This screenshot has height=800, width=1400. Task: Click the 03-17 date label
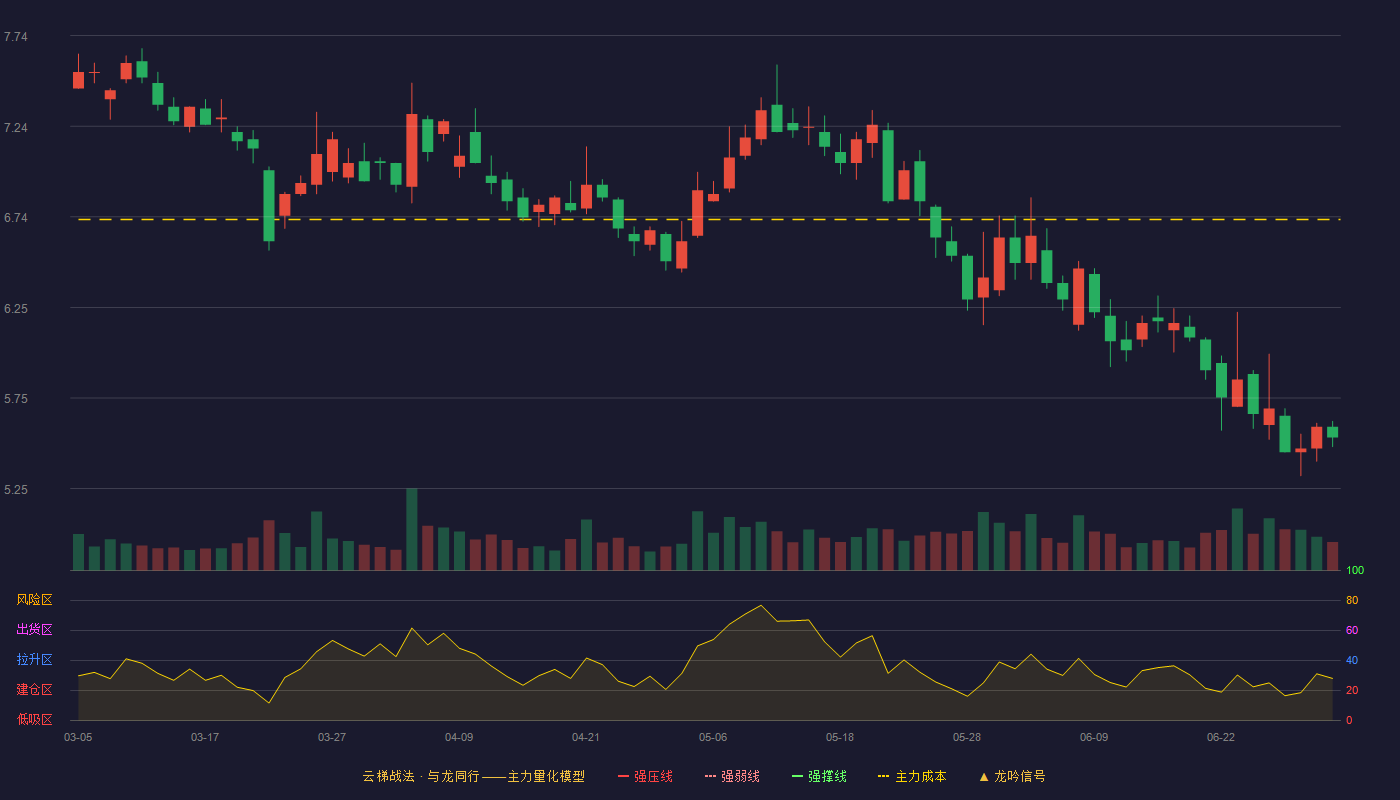pyautogui.click(x=205, y=737)
